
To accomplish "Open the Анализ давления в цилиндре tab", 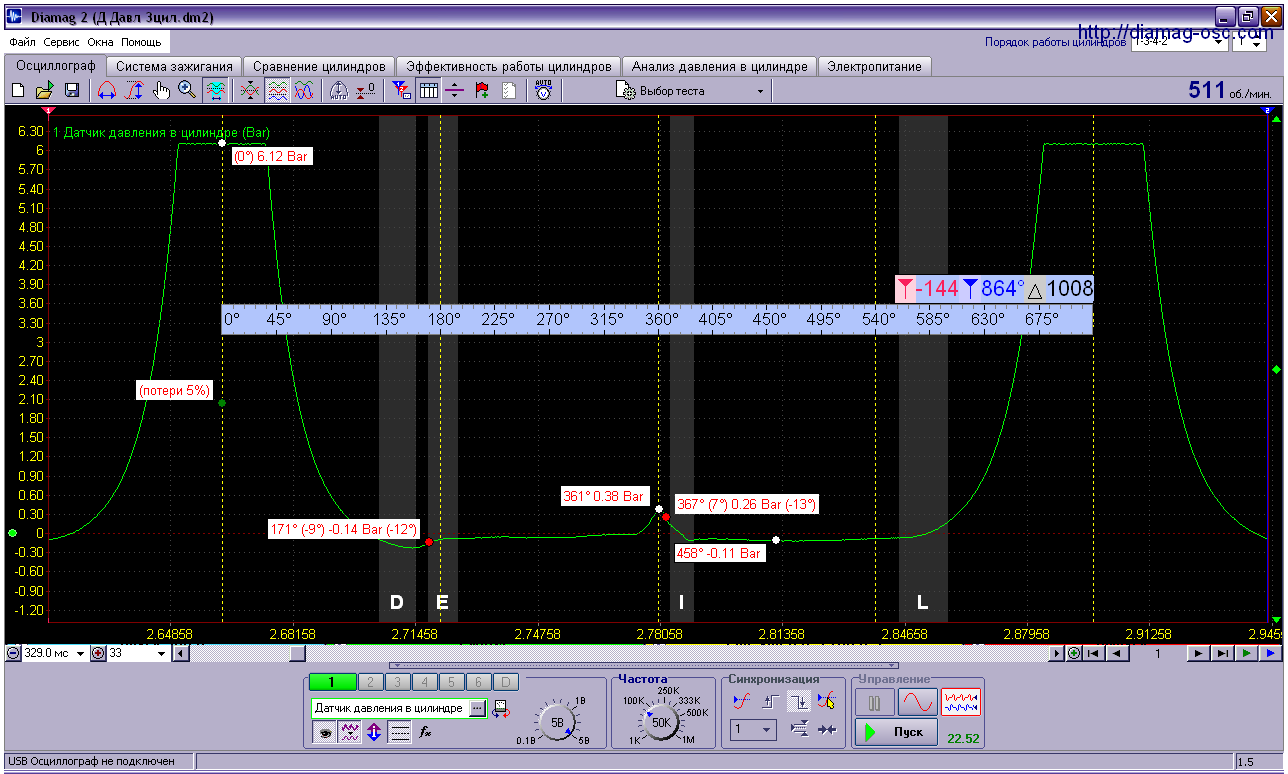I will [719, 66].
